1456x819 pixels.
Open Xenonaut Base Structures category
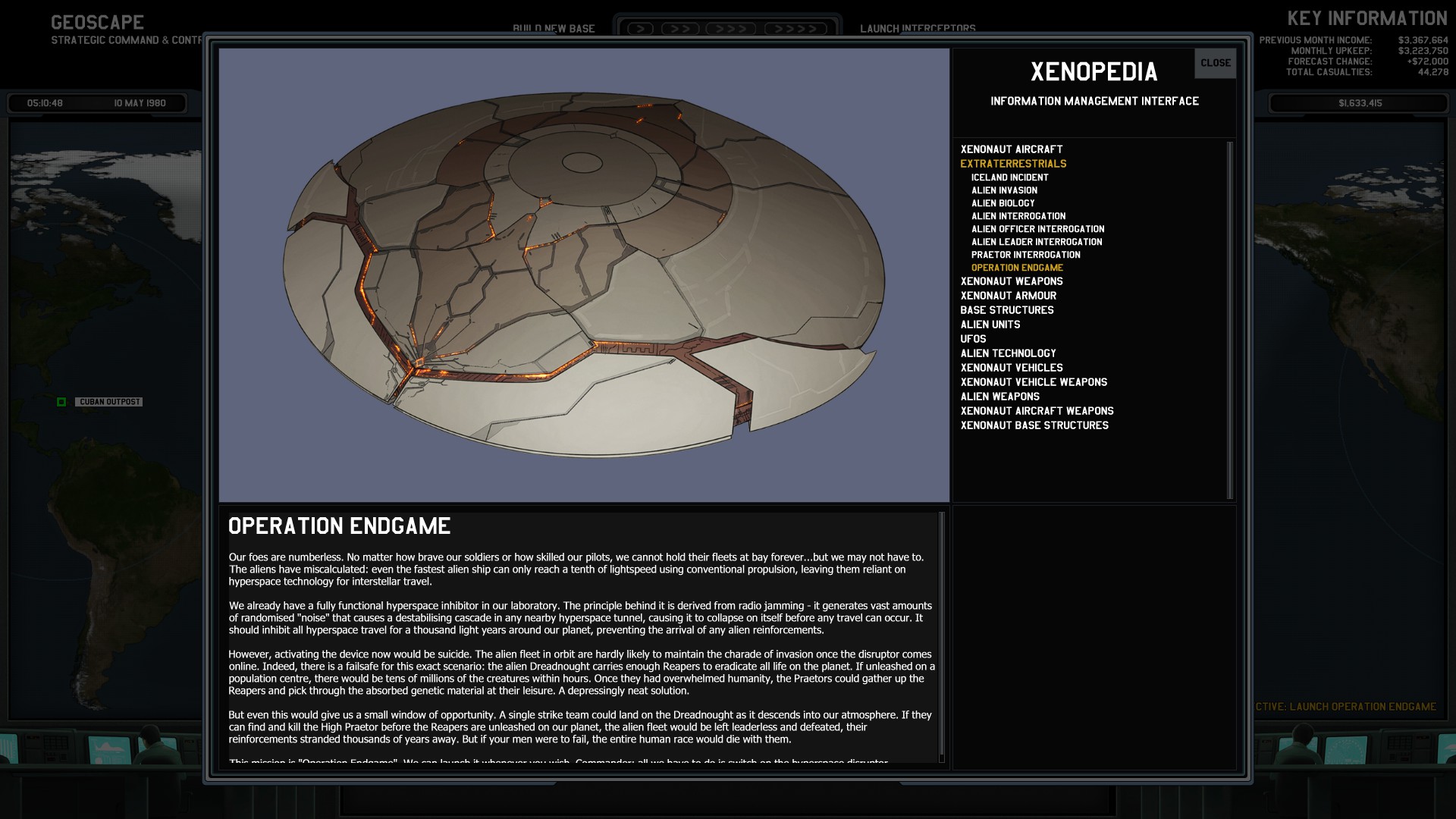(x=1034, y=425)
